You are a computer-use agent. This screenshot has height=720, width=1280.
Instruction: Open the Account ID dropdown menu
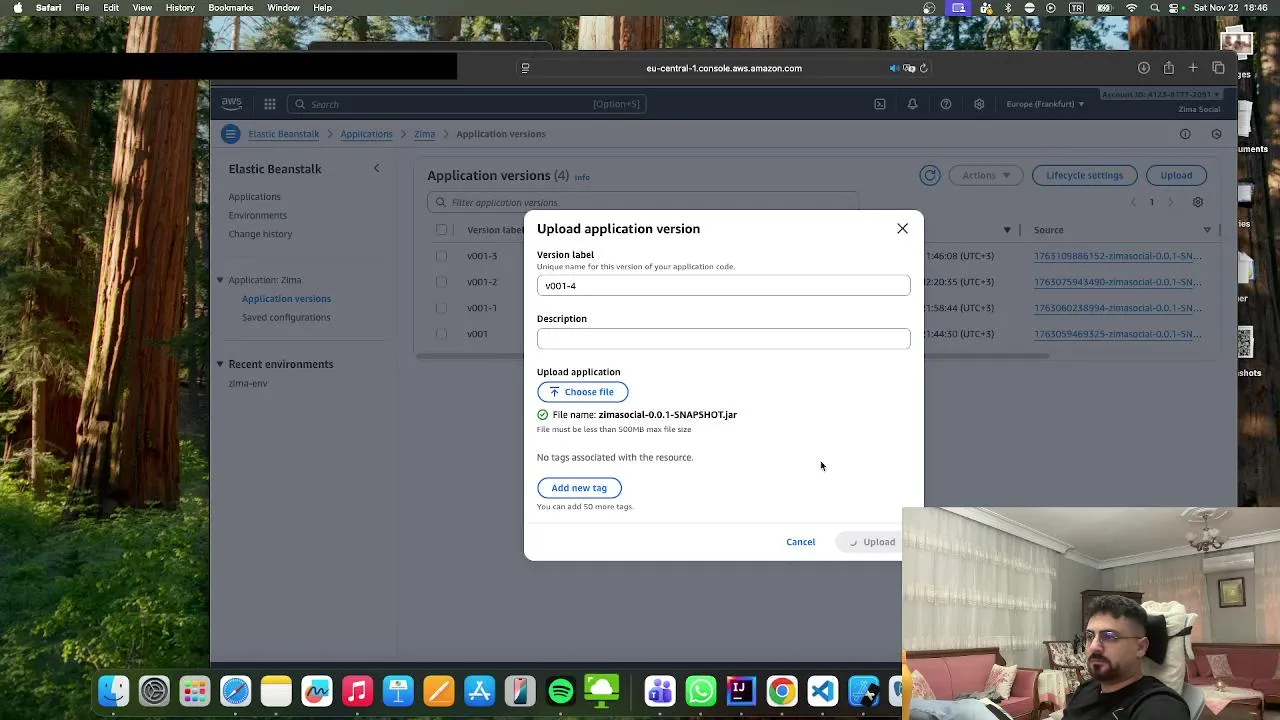pyautogui.click(x=1161, y=94)
